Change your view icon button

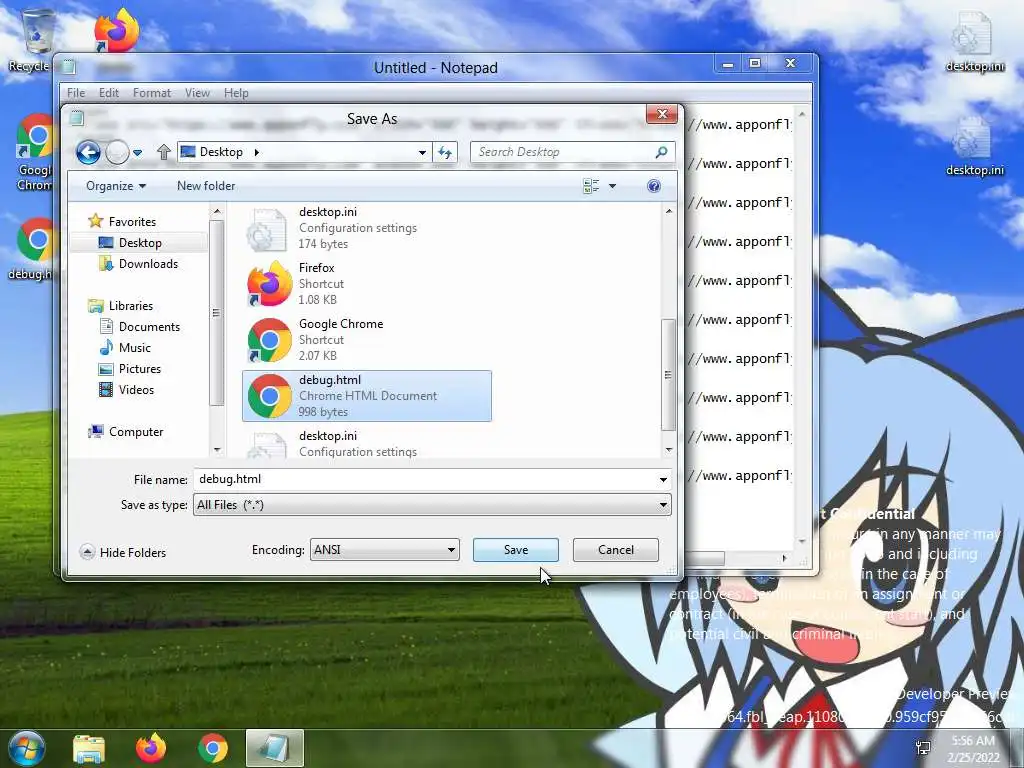coord(591,186)
